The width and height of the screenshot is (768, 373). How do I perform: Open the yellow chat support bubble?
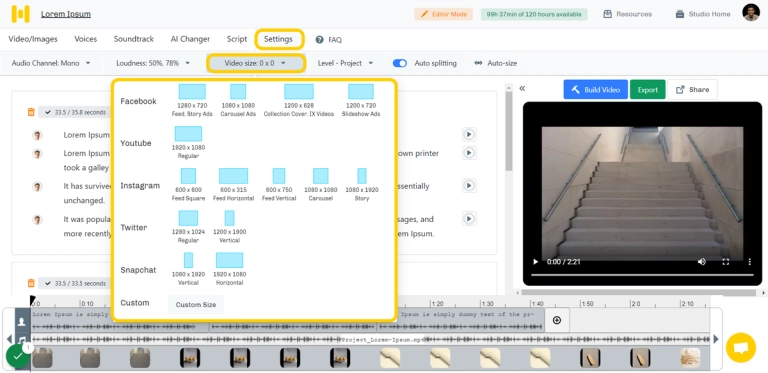pos(741,348)
